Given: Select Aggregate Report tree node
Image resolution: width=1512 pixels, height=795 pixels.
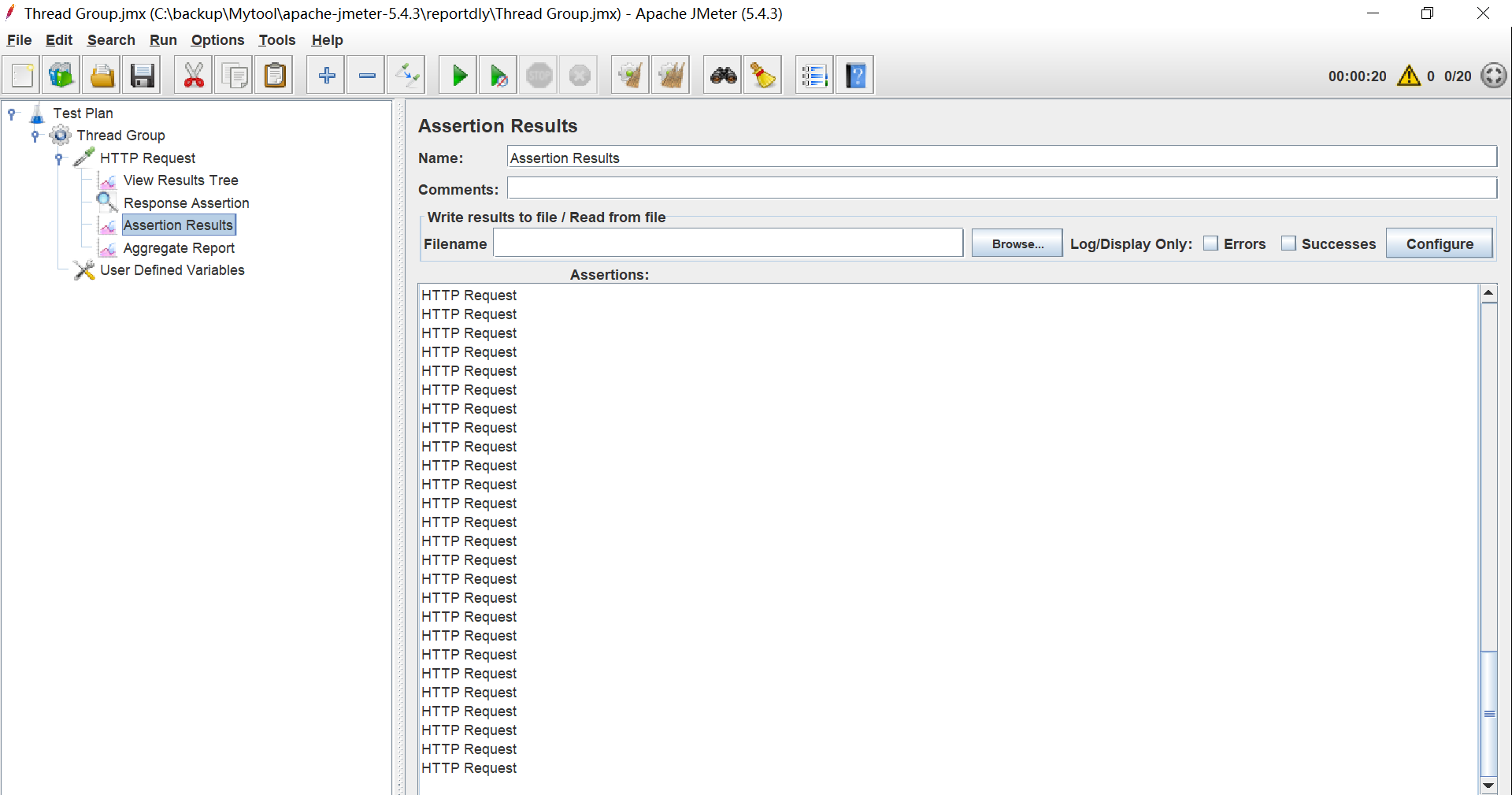Looking at the screenshot, I should tap(179, 248).
